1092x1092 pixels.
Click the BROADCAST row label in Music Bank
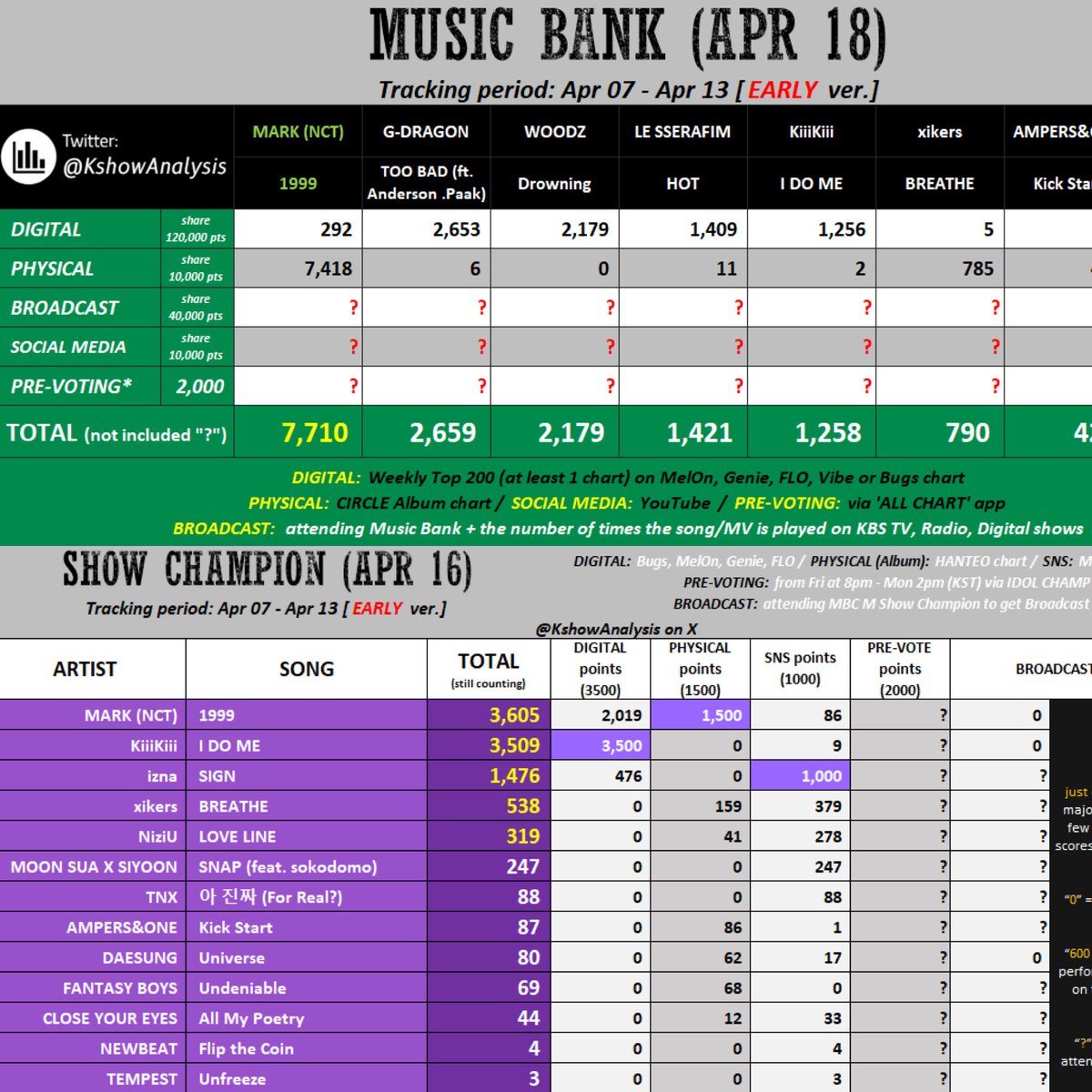65,308
